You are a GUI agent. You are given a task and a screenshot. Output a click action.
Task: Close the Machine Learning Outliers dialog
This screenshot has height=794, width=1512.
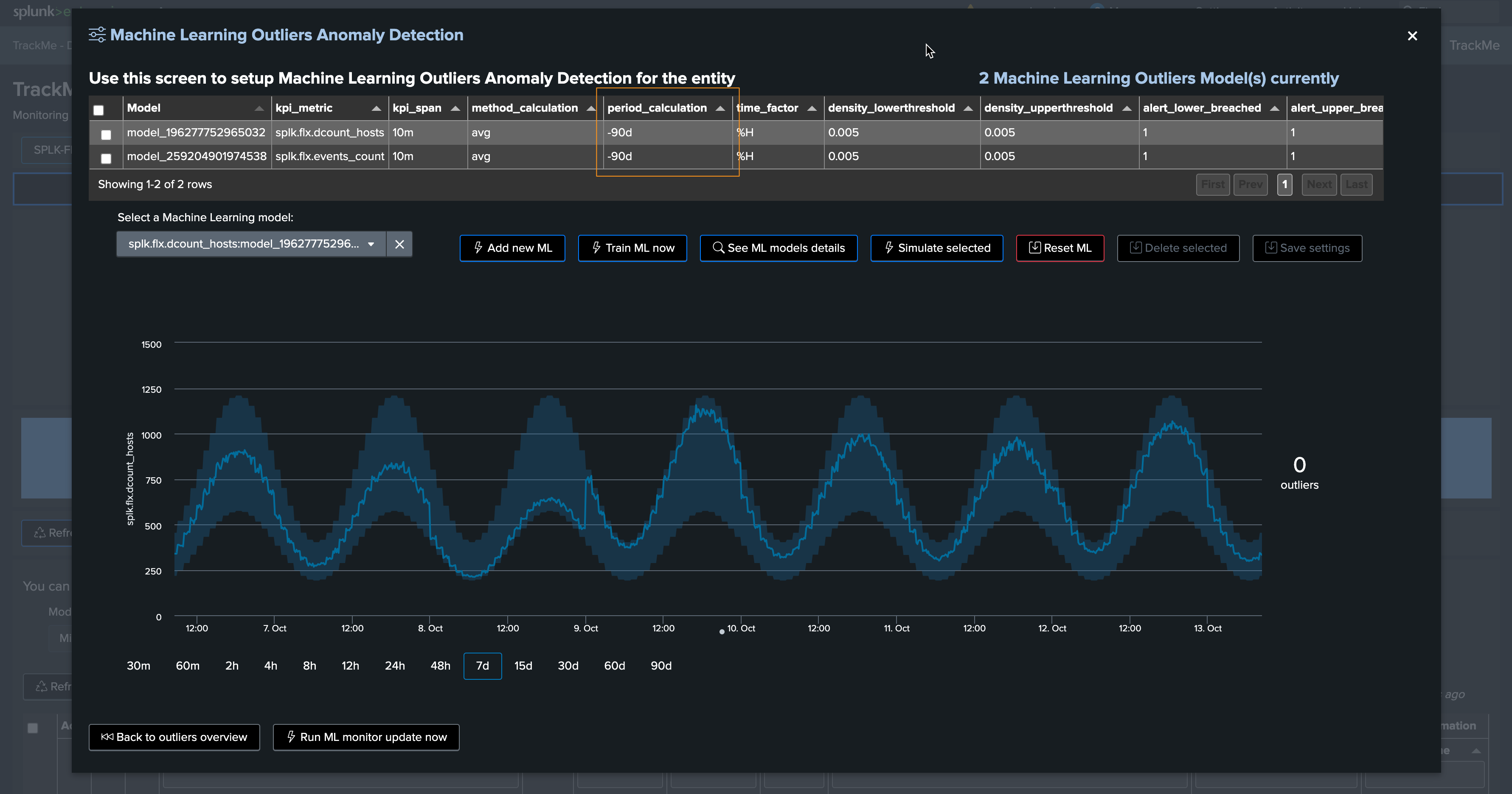click(x=1412, y=37)
